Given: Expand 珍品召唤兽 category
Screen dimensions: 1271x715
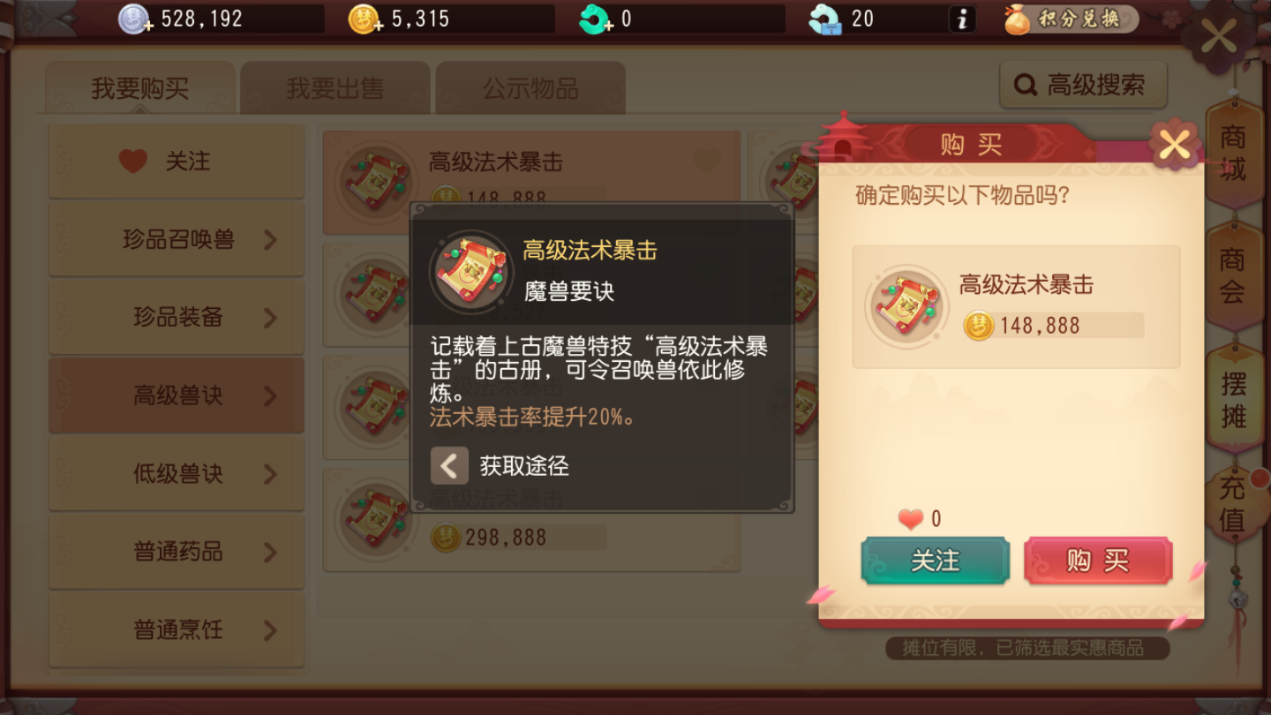Looking at the screenshot, I should (x=176, y=239).
